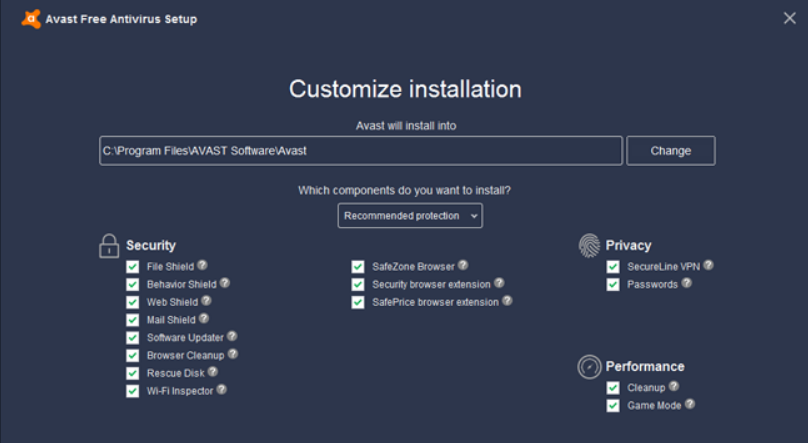Click the Security section heading
The image size is (808, 443).
(x=151, y=246)
